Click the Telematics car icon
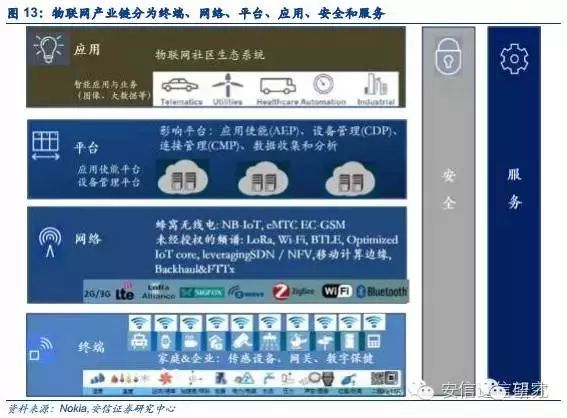The width and height of the screenshot is (567, 418). pos(180,85)
